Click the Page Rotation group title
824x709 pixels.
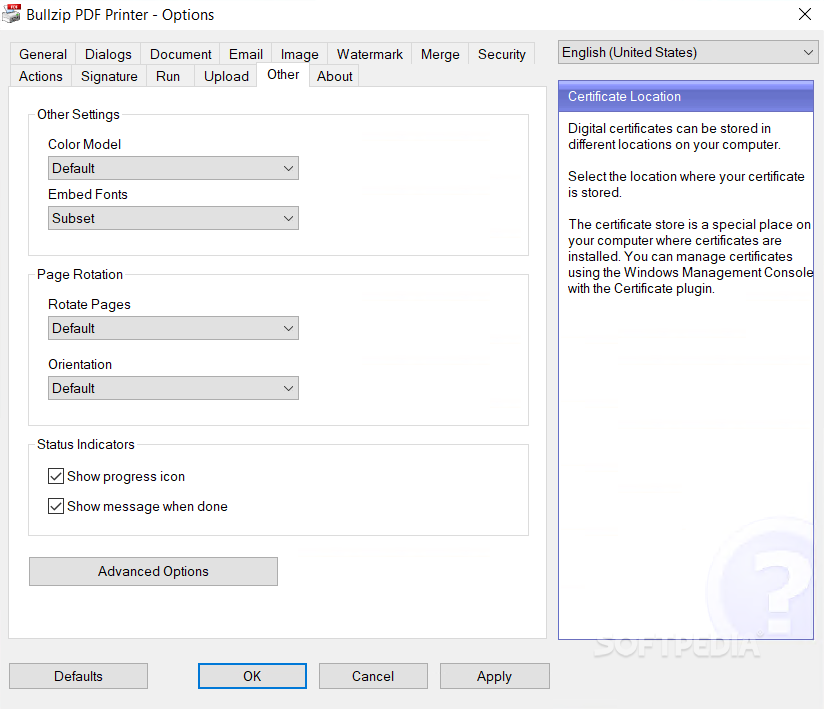80,274
